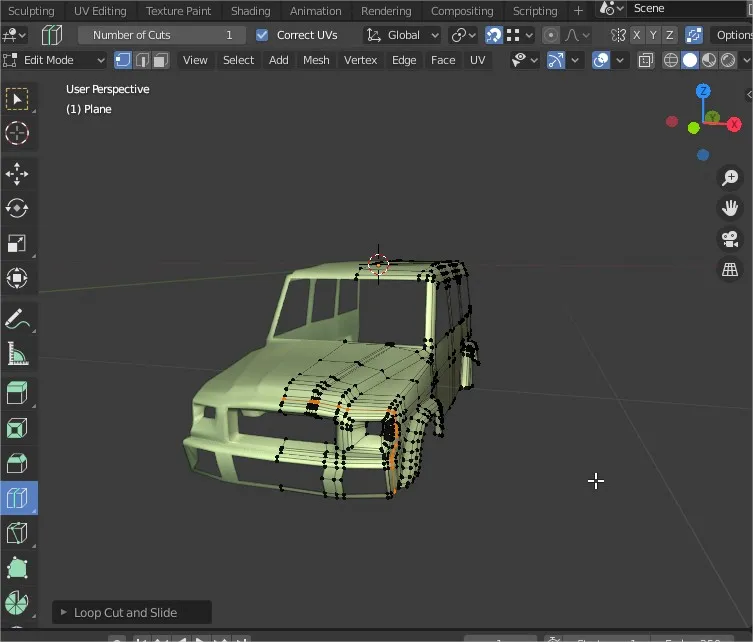Open the UV menu
The height and width of the screenshot is (642, 753).
[477, 61]
